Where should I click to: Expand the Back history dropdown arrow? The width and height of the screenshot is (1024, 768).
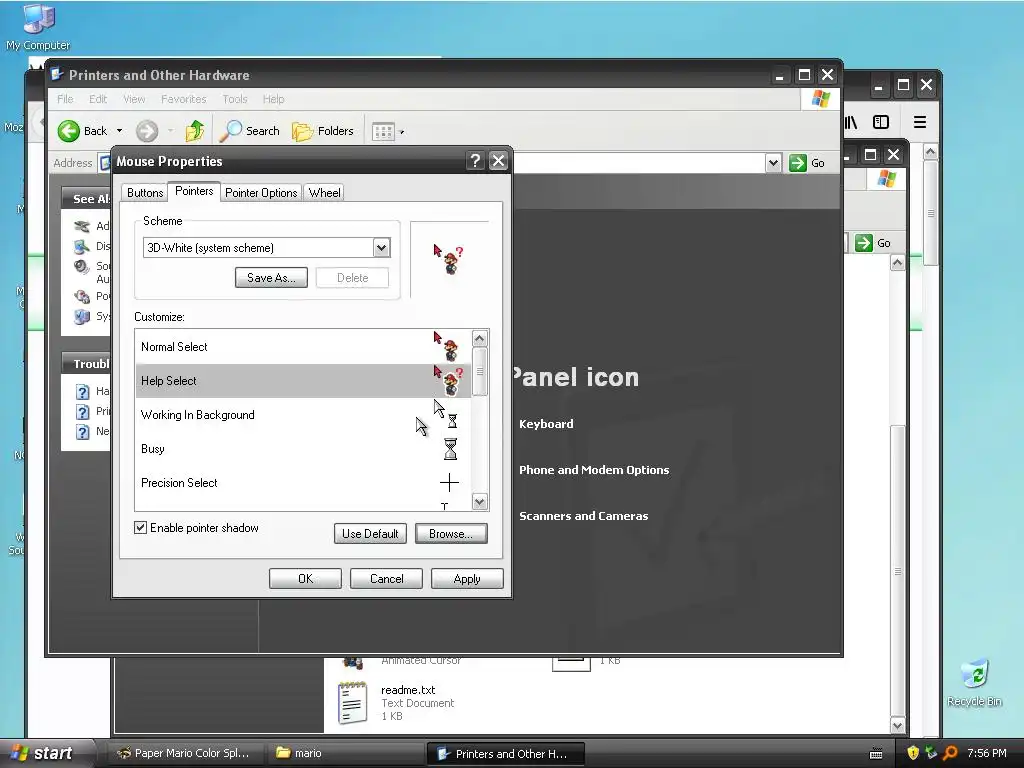120,131
